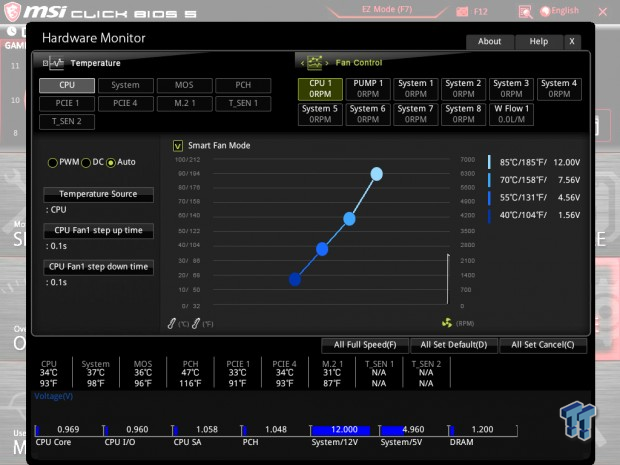Select System 8 fan
This screenshot has height=465, width=620.
pos(463,114)
